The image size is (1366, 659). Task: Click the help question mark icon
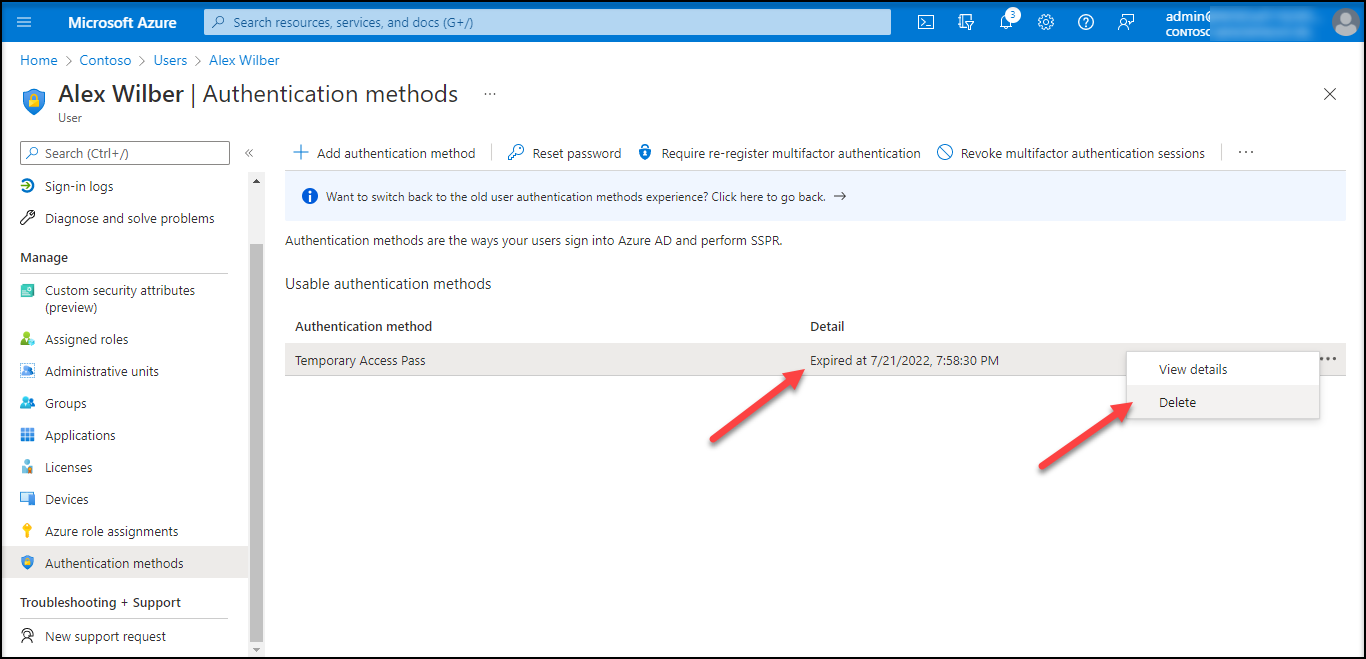click(1086, 22)
